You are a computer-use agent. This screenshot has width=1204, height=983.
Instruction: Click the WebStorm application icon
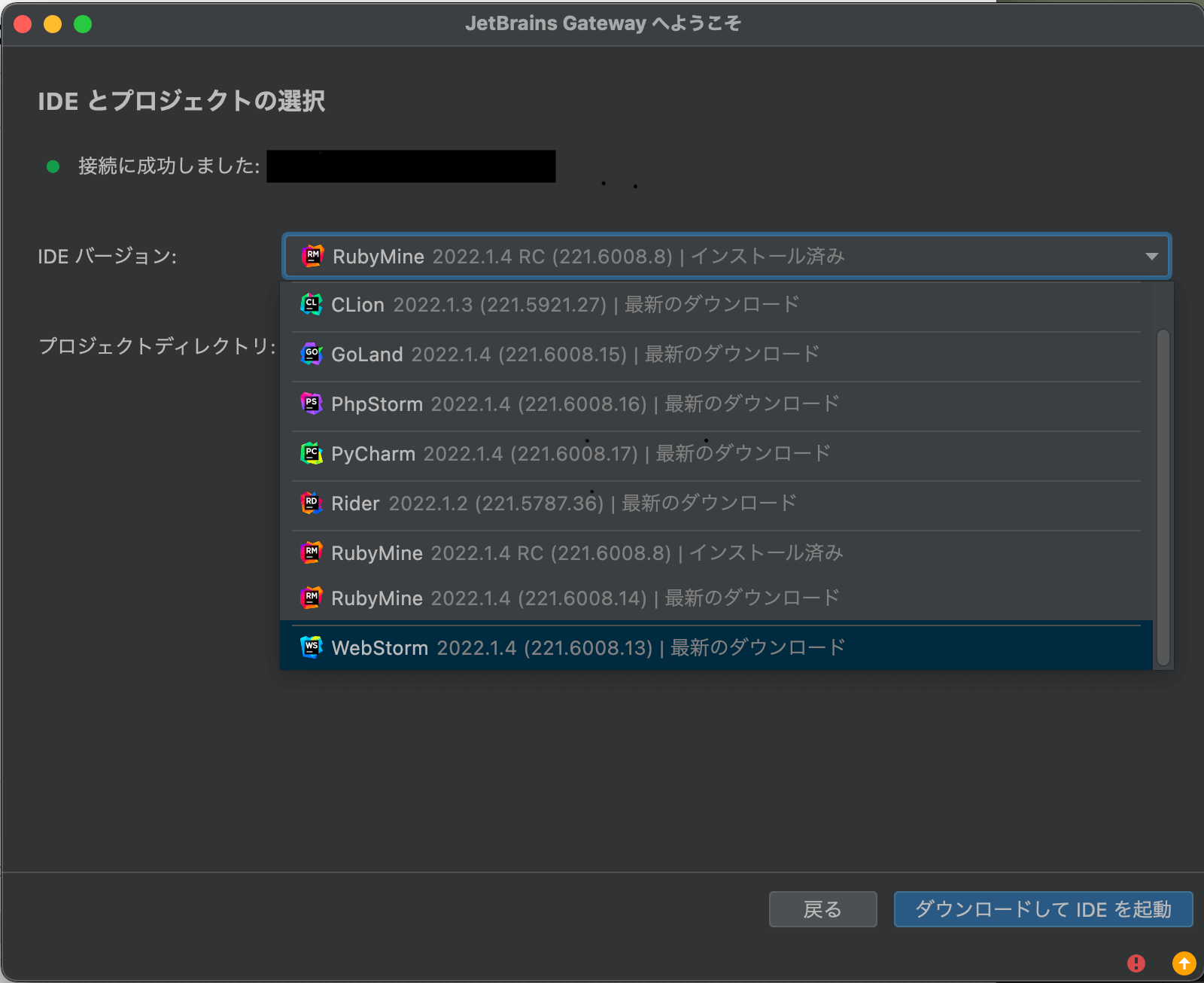(x=312, y=647)
